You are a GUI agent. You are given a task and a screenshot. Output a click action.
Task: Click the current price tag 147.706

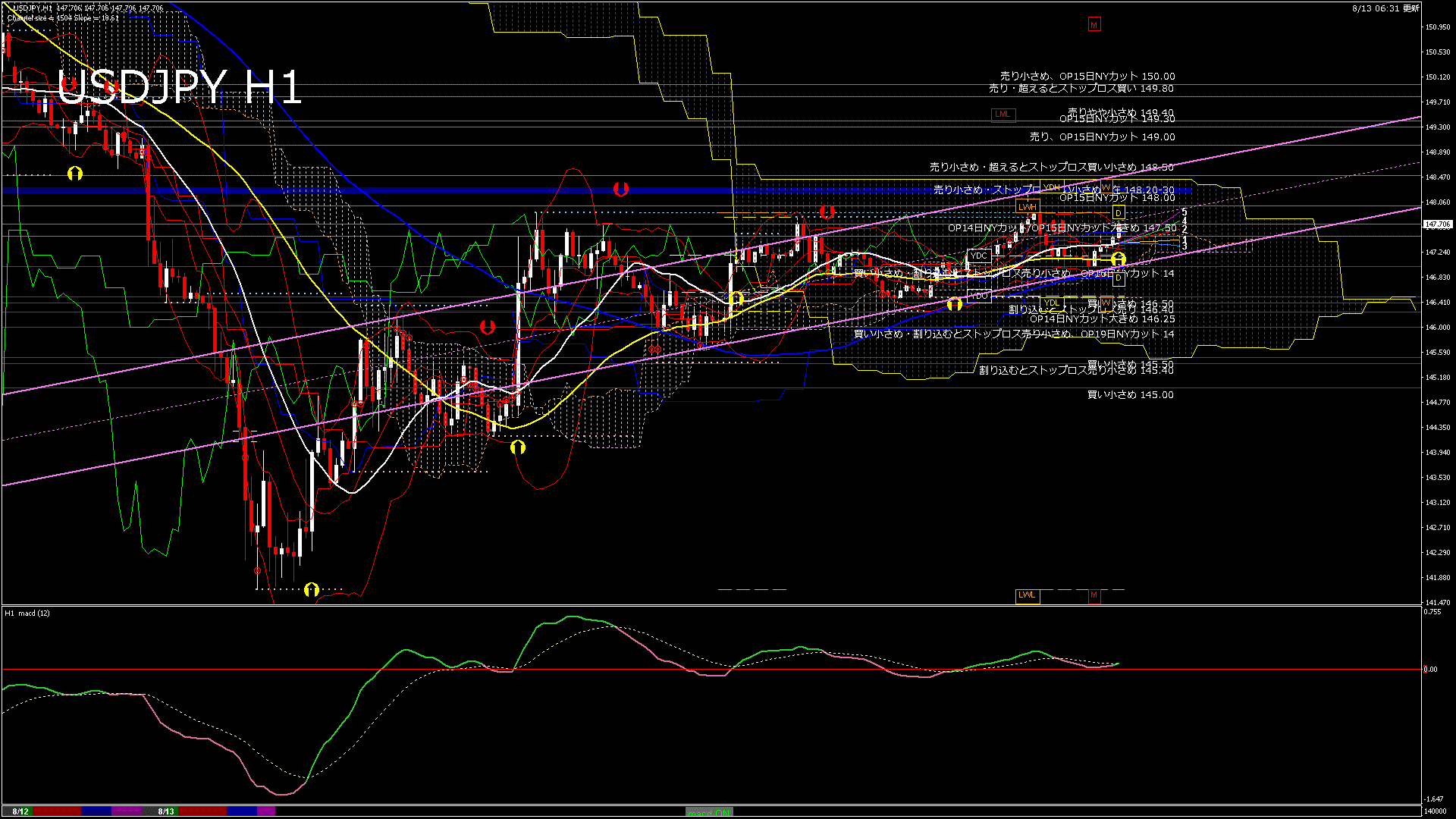click(1437, 224)
